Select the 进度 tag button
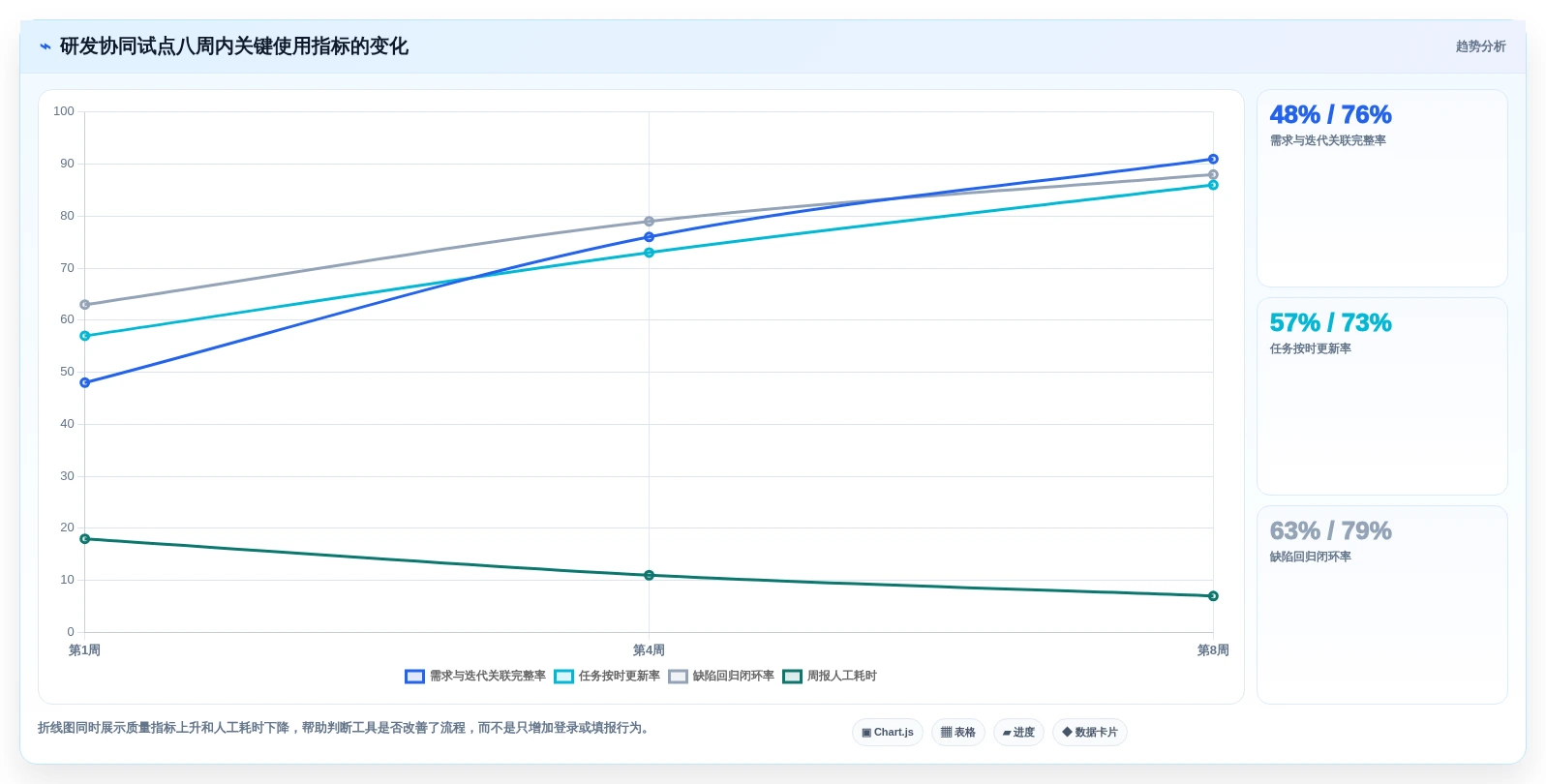The width and height of the screenshot is (1546, 784). pyautogui.click(x=1018, y=733)
